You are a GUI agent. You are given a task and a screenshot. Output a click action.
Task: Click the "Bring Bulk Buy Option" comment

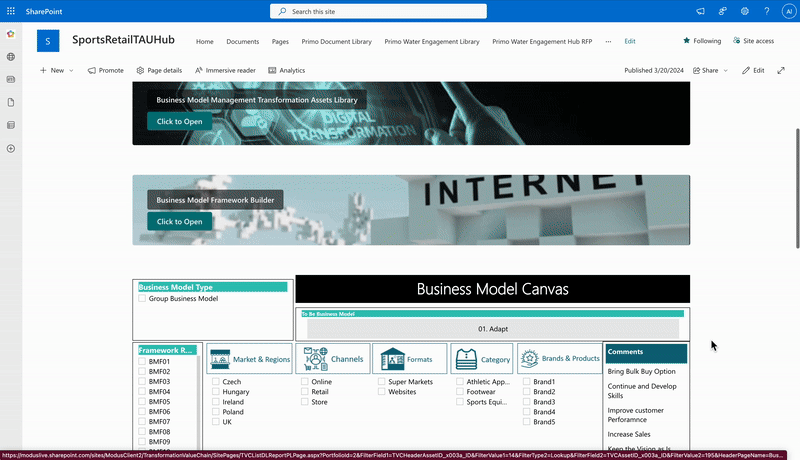[x=641, y=371]
